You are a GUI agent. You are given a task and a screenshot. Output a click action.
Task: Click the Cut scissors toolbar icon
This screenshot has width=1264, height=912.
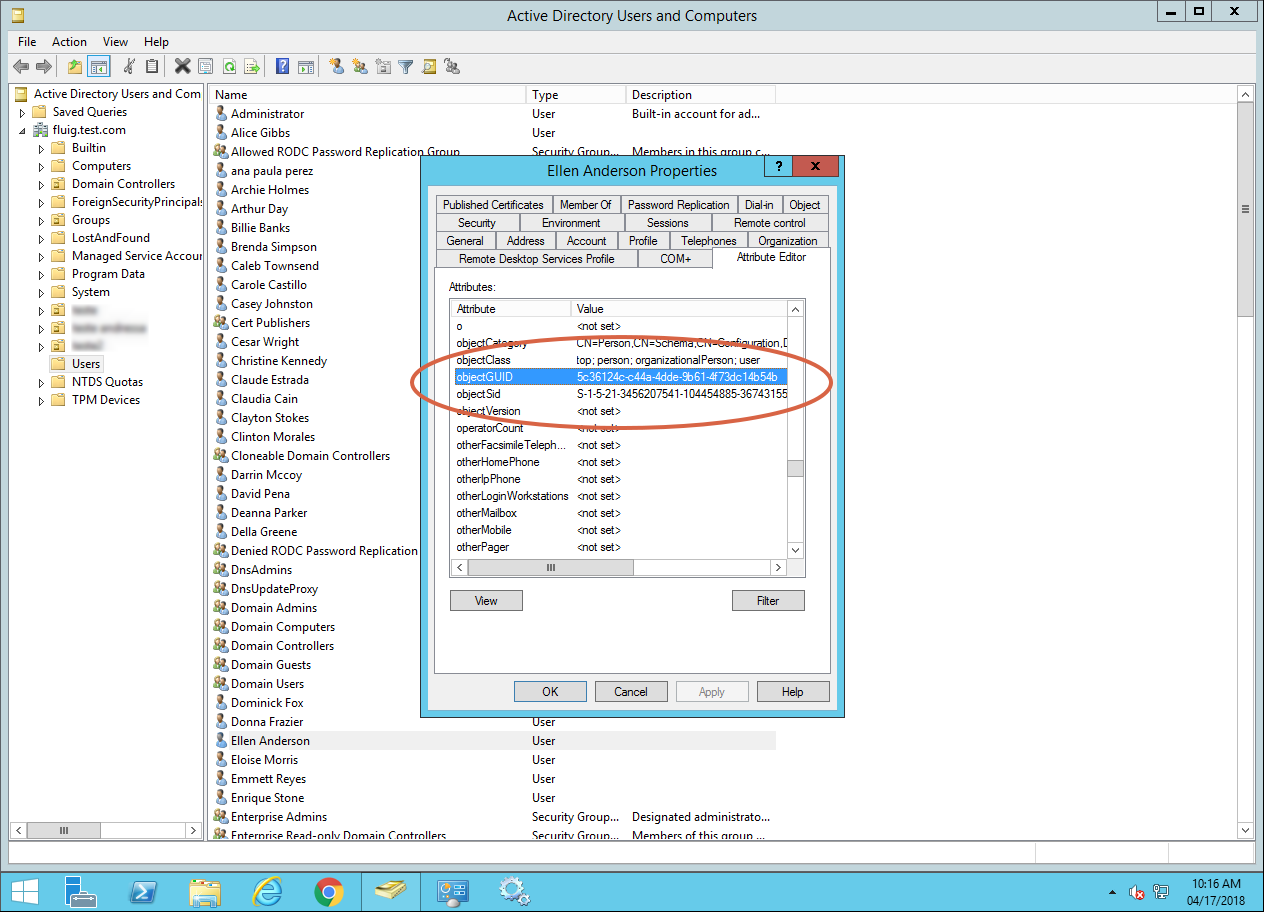129,67
